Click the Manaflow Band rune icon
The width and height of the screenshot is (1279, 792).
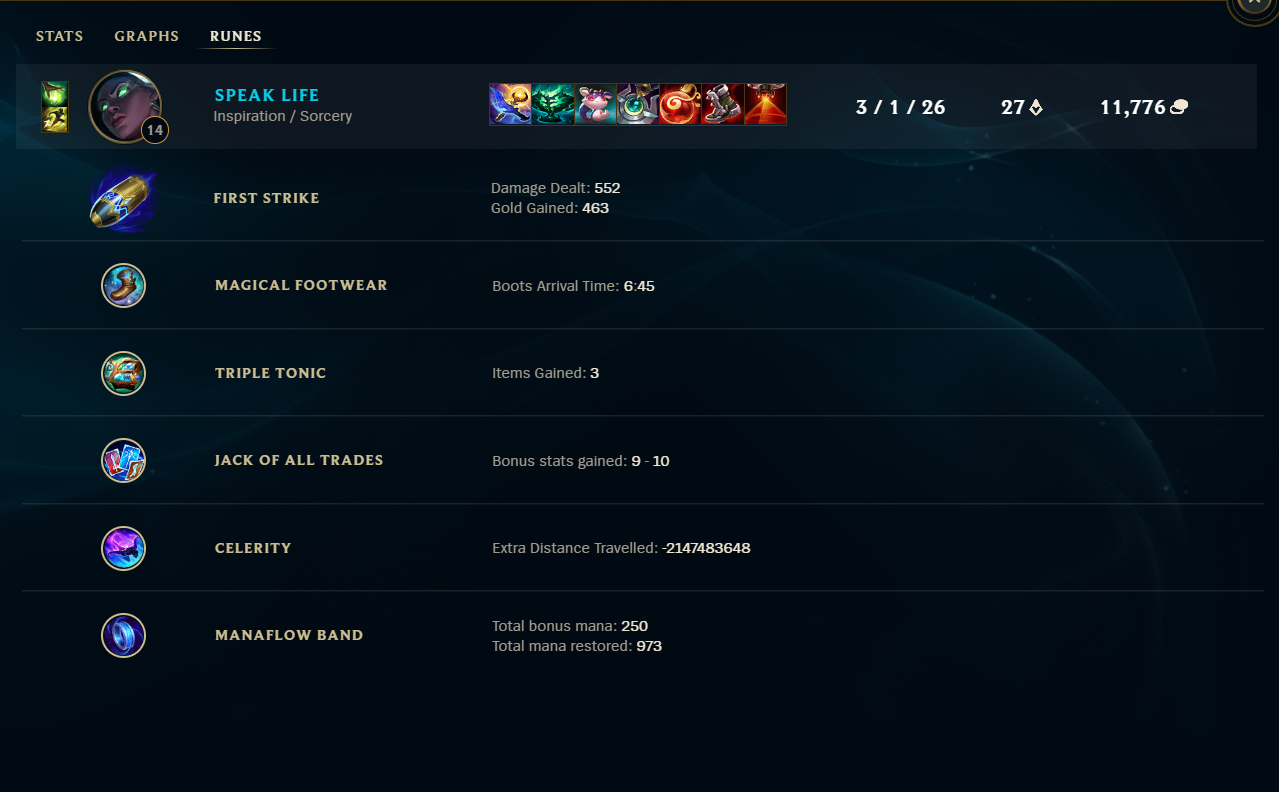[124, 636]
